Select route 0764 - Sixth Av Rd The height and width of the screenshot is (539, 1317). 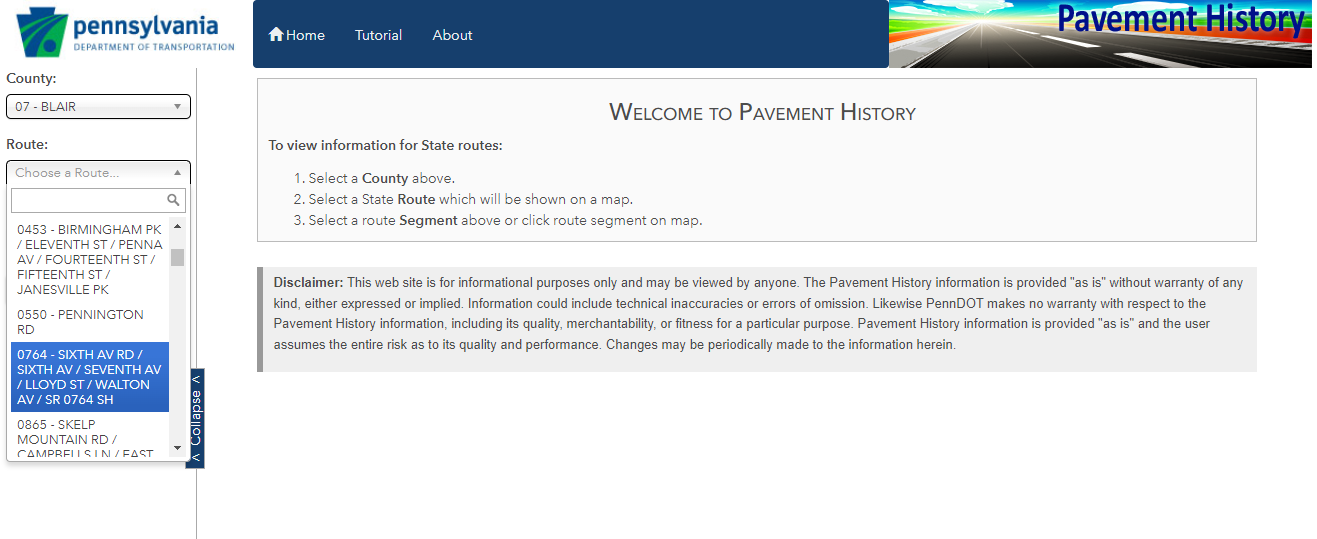[89, 377]
